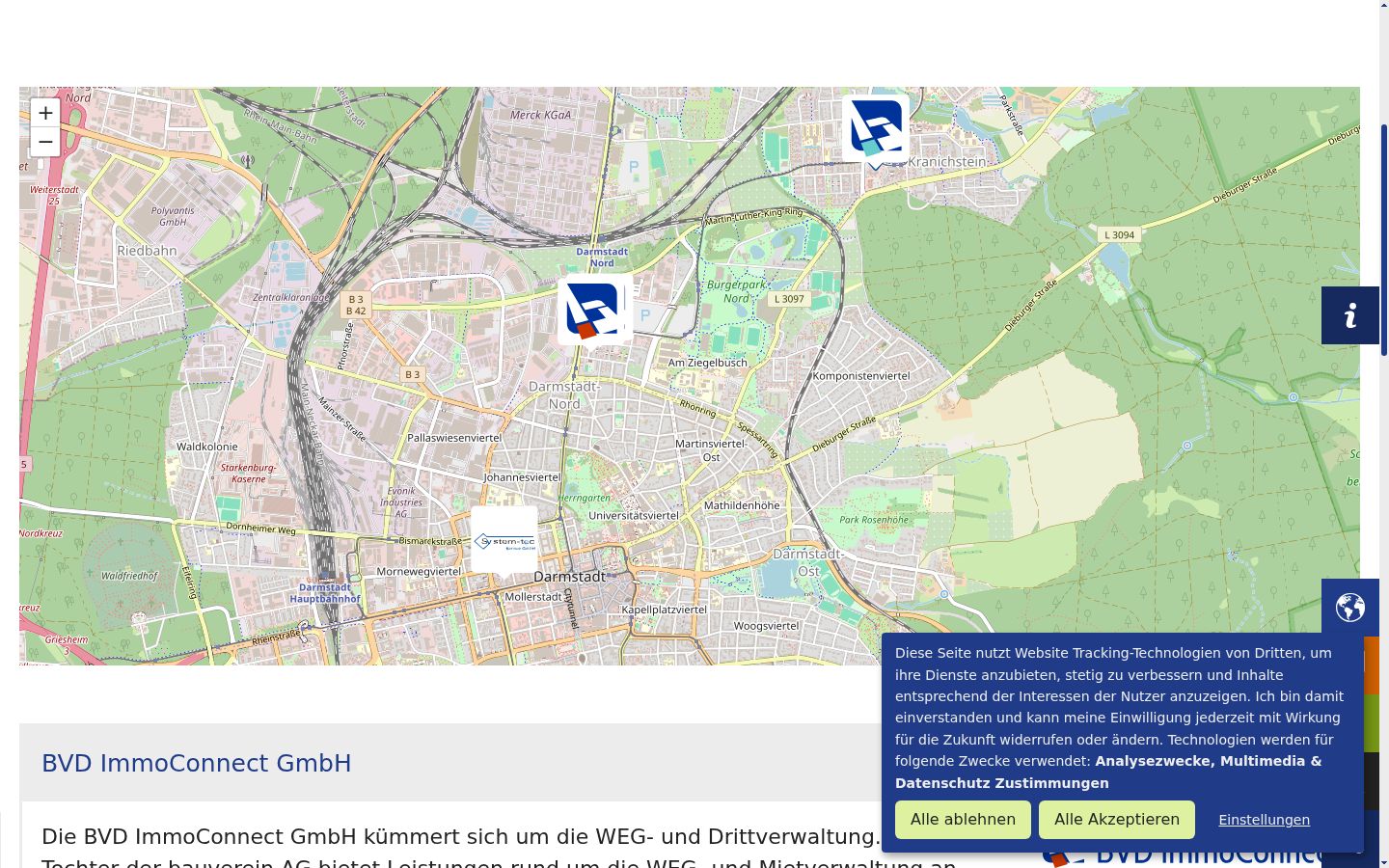This screenshot has width=1389, height=868.
Task: Open the System-tec map marker
Action: (x=504, y=540)
